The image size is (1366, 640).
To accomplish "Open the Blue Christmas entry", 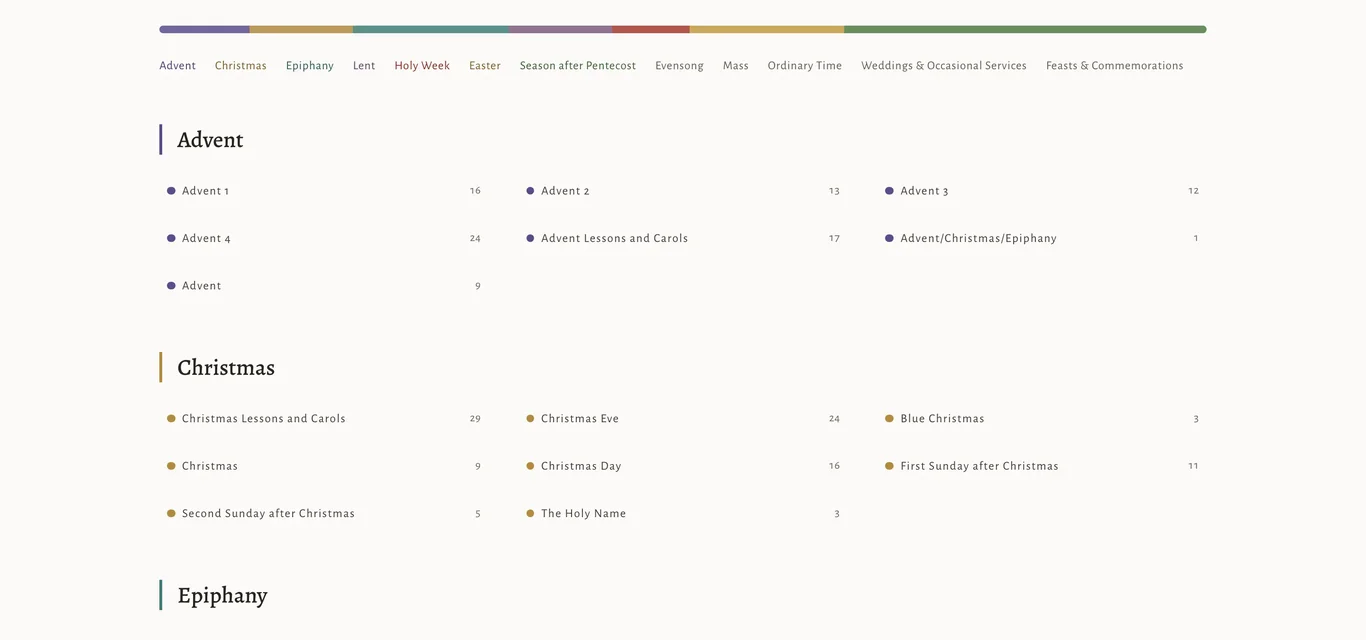I will [1042, 418].
